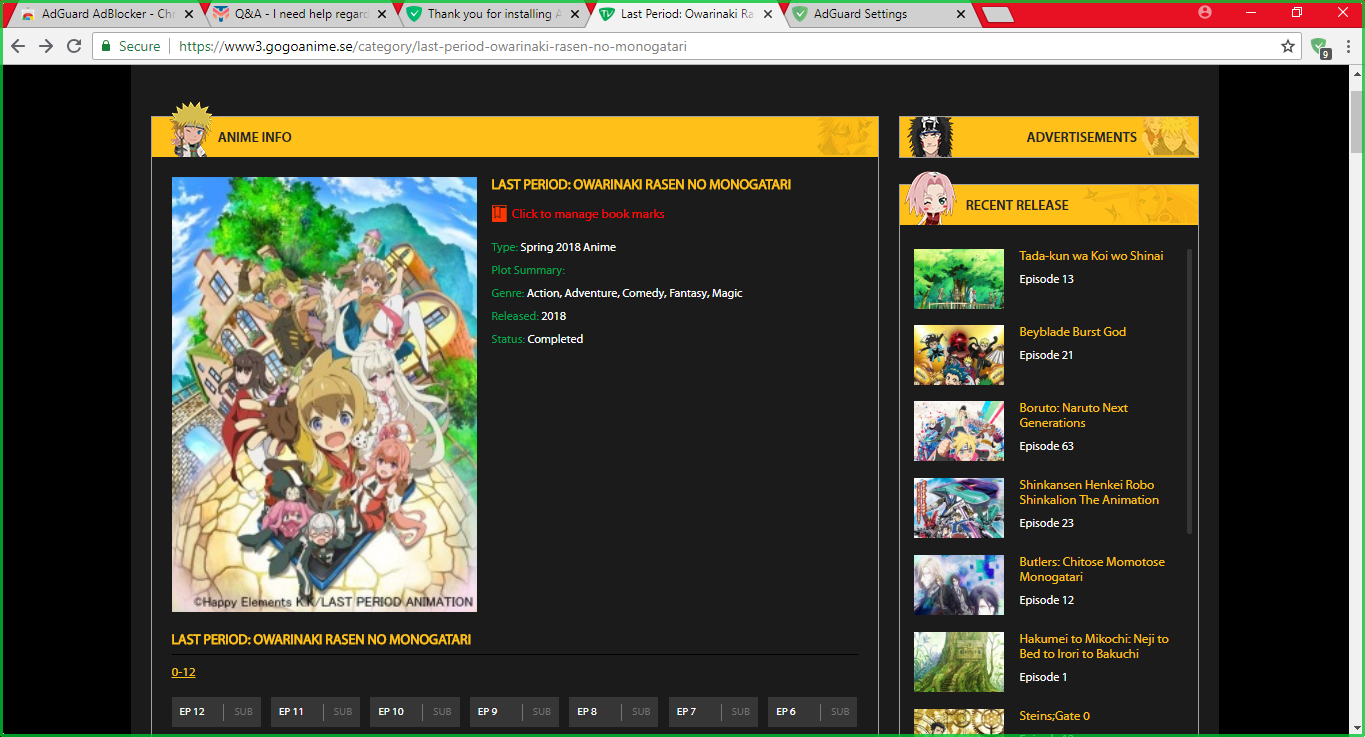Screen dimensions: 1365x737
Task: Reload the current page
Action: 74,46
